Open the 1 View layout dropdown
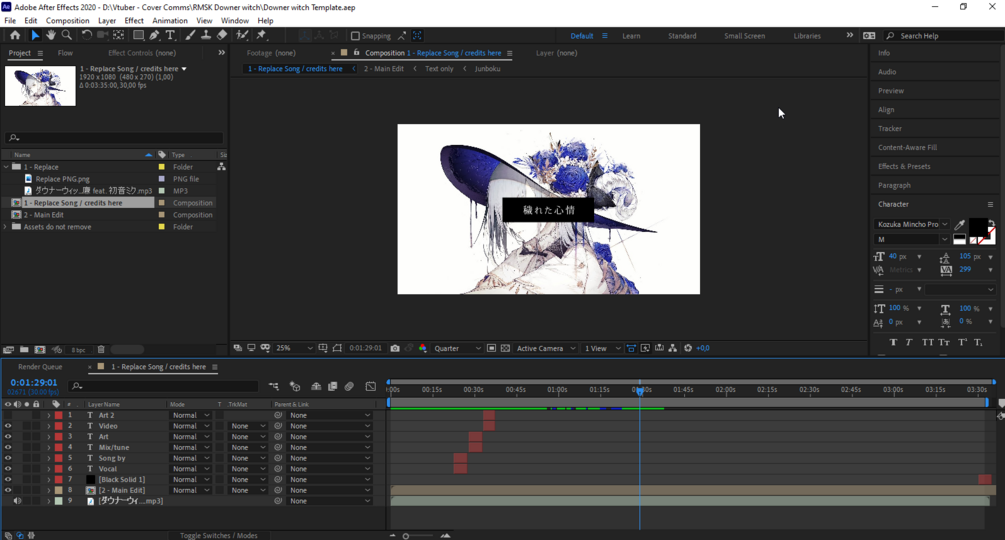 [602, 348]
